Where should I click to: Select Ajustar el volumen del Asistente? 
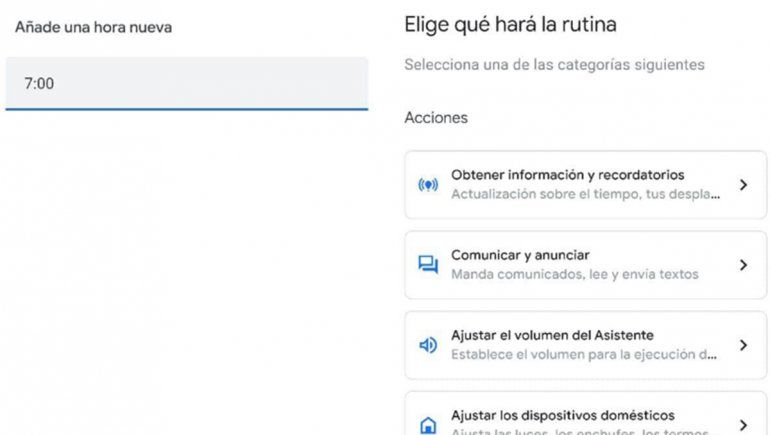(x=552, y=335)
